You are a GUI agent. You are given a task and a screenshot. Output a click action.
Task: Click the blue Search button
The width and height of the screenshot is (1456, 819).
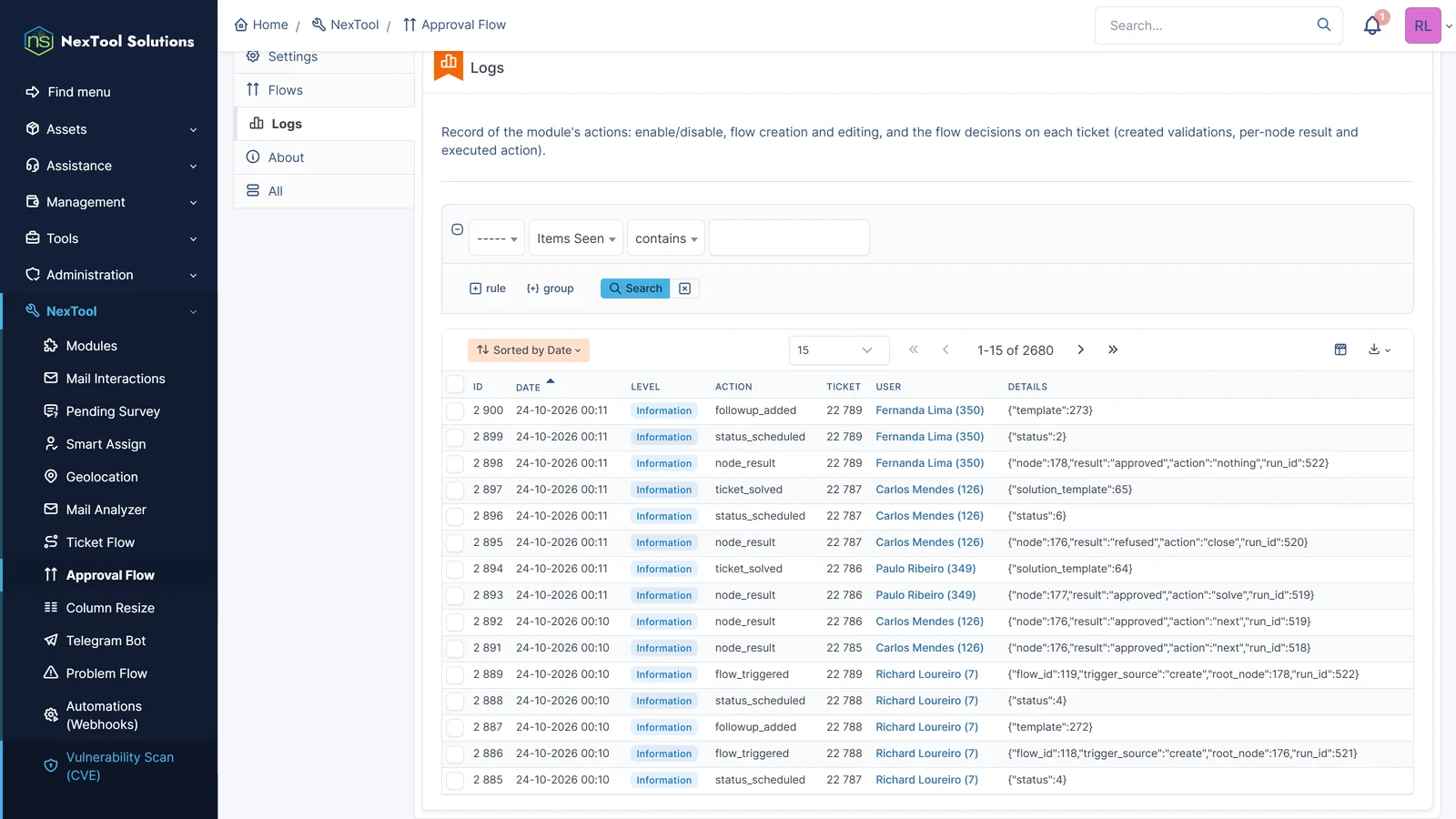click(635, 288)
